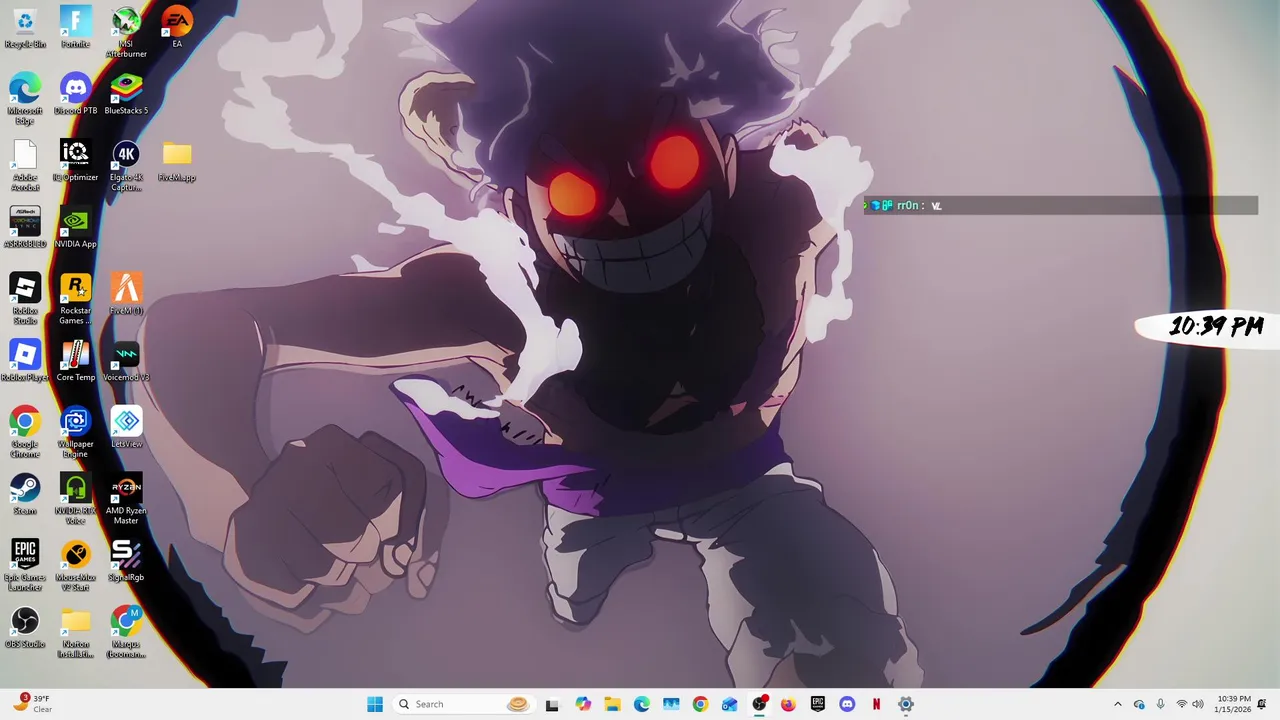Open Netflix from the taskbar
Image resolution: width=1280 pixels, height=720 pixels.
point(876,704)
